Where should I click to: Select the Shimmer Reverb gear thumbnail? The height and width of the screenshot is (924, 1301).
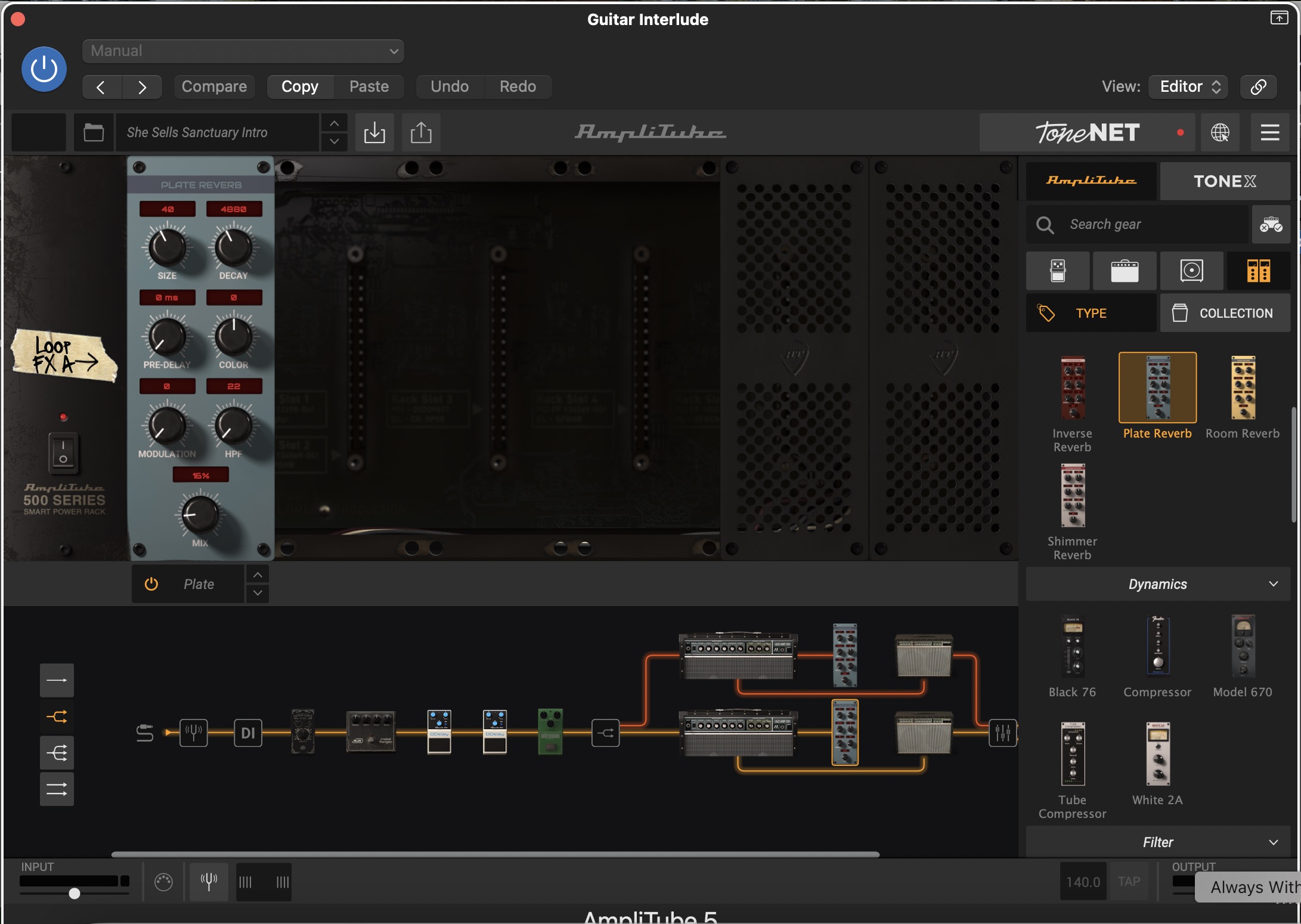coord(1072,496)
